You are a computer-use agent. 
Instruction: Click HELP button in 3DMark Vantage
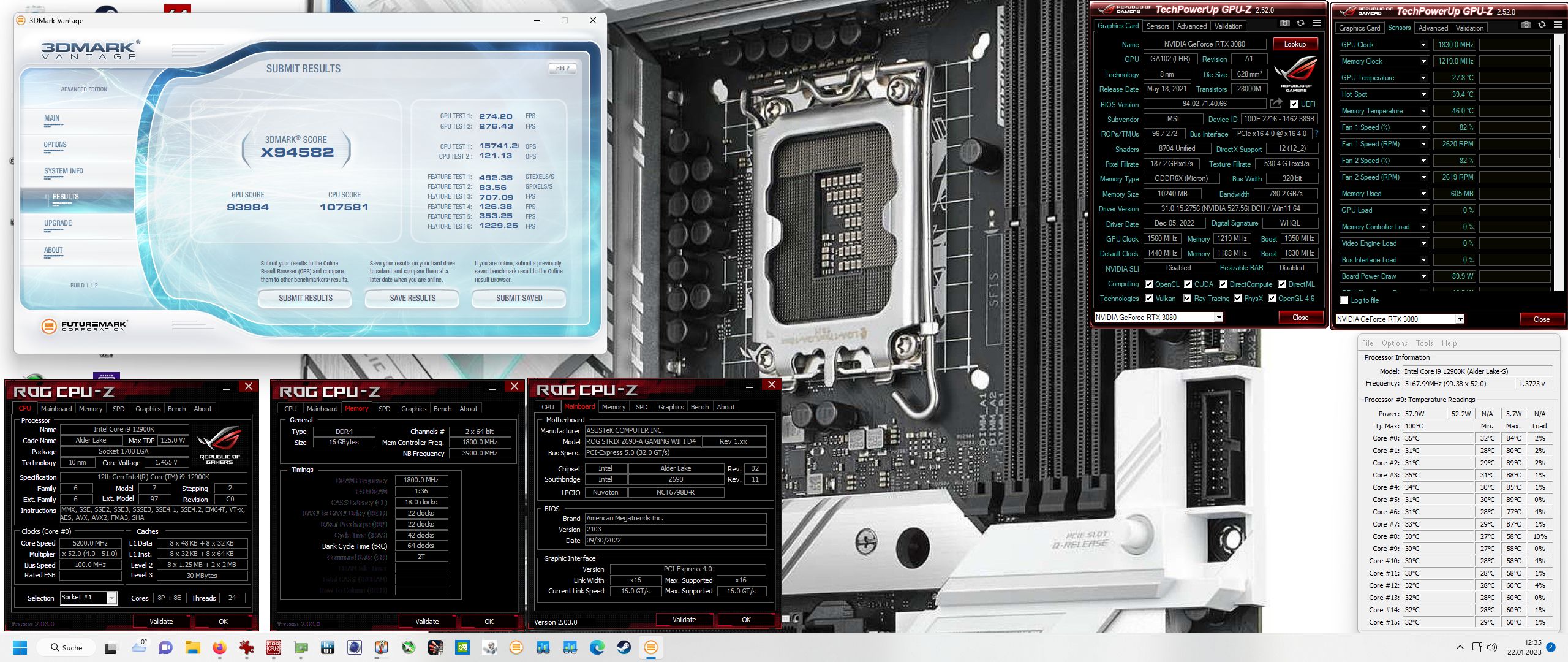pyautogui.click(x=562, y=69)
